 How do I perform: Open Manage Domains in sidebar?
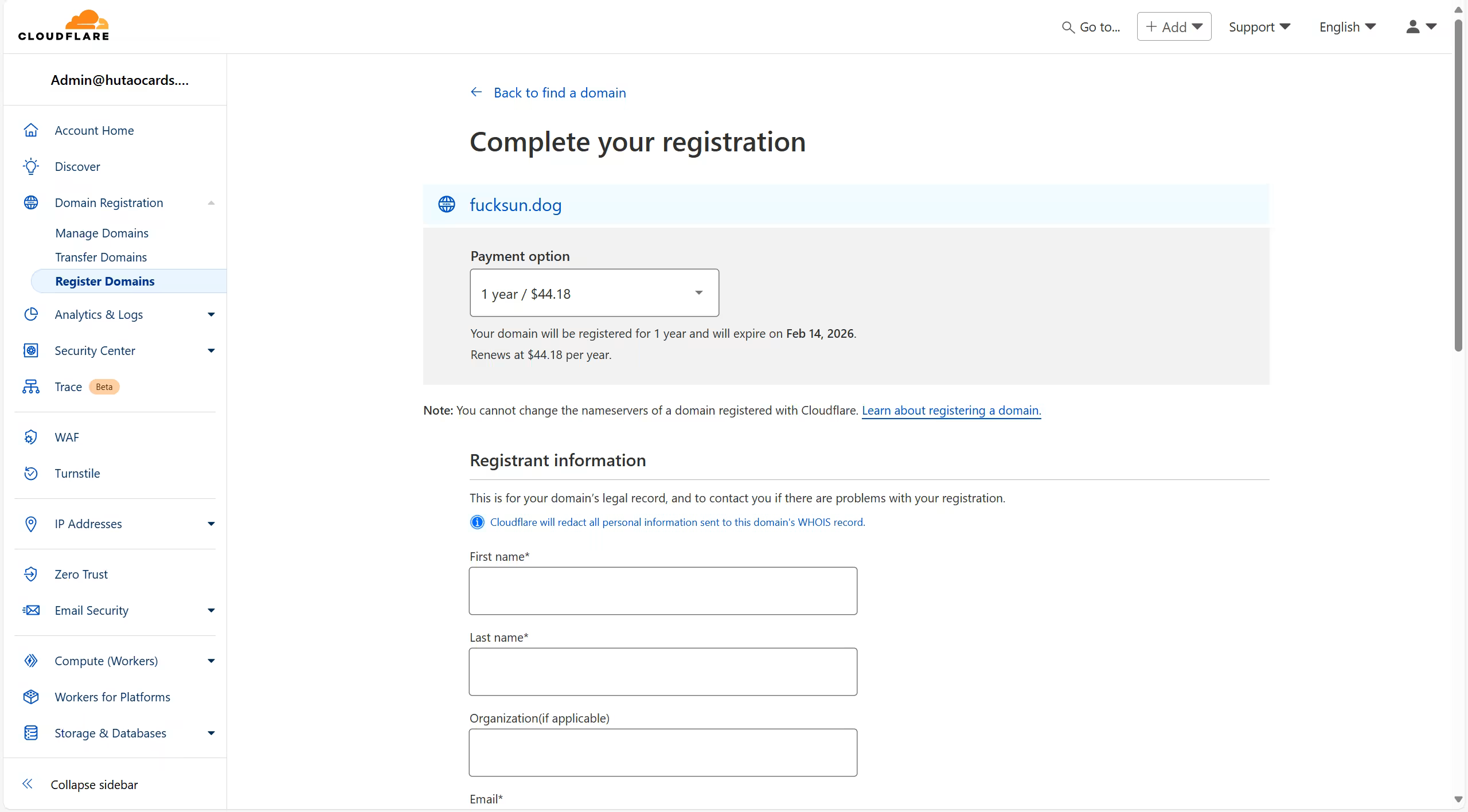tap(102, 233)
